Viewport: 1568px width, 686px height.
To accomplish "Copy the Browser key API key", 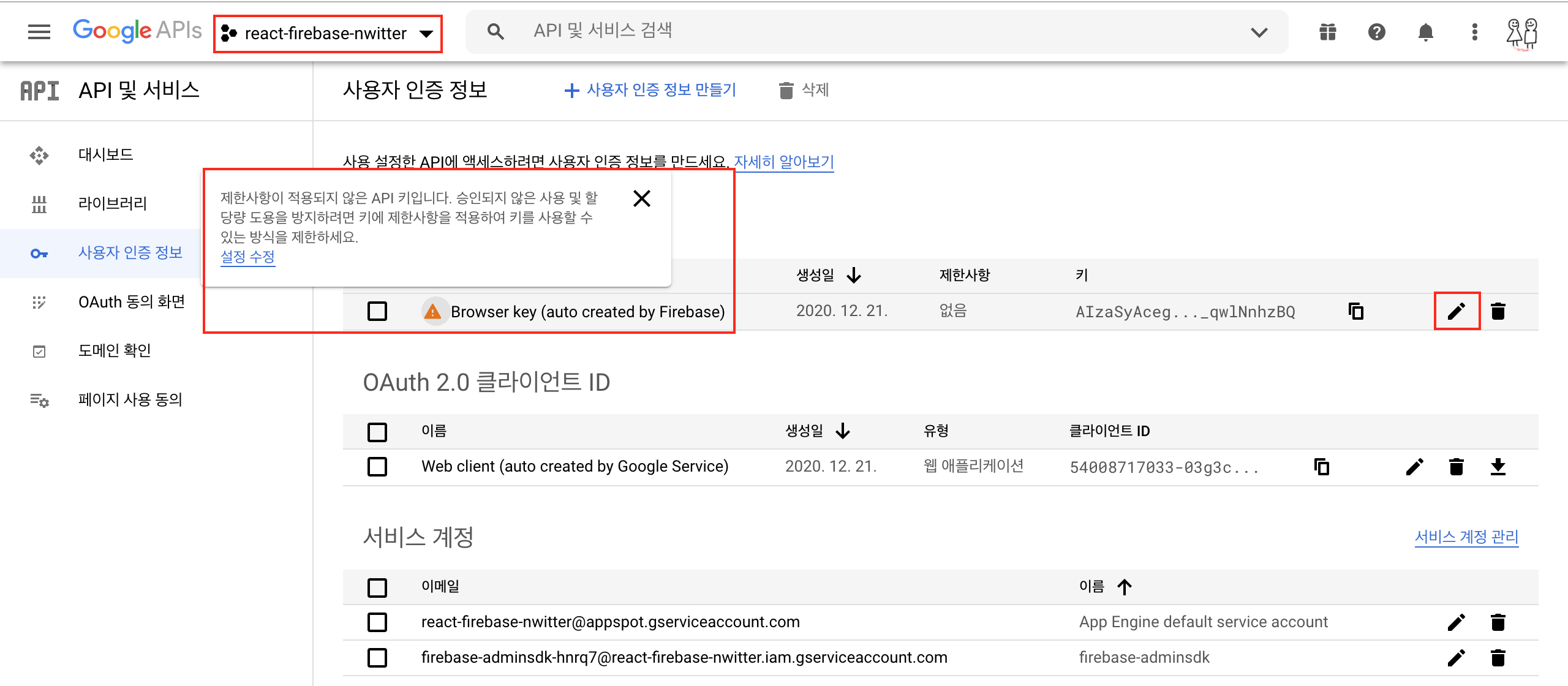I will click(x=1356, y=311).
